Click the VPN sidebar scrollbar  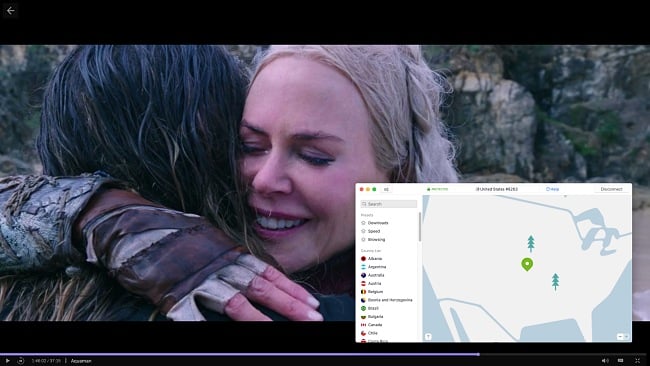[x=420, y=227]
